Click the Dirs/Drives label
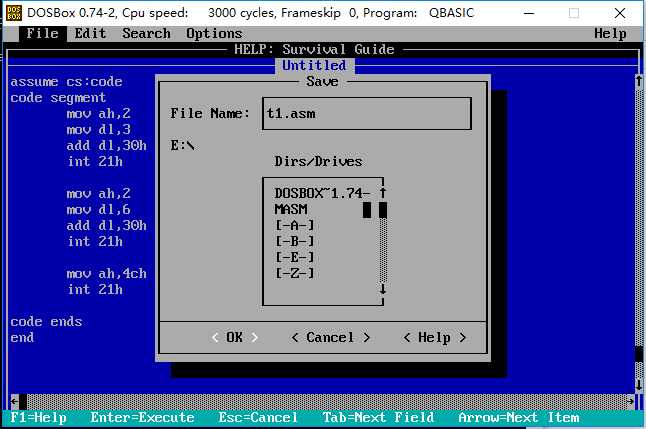Image resolution: width=646 pixels, height=429 pixels. tap(318, 161)
